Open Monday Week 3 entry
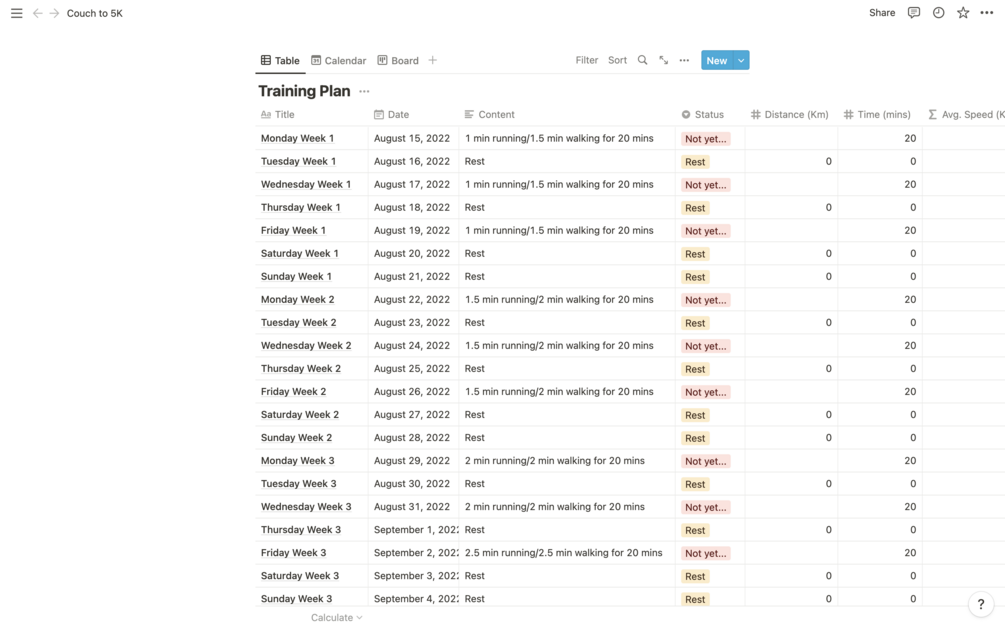Image resolution: width=1005 pixels, height=628 pixels. point(297,461)
